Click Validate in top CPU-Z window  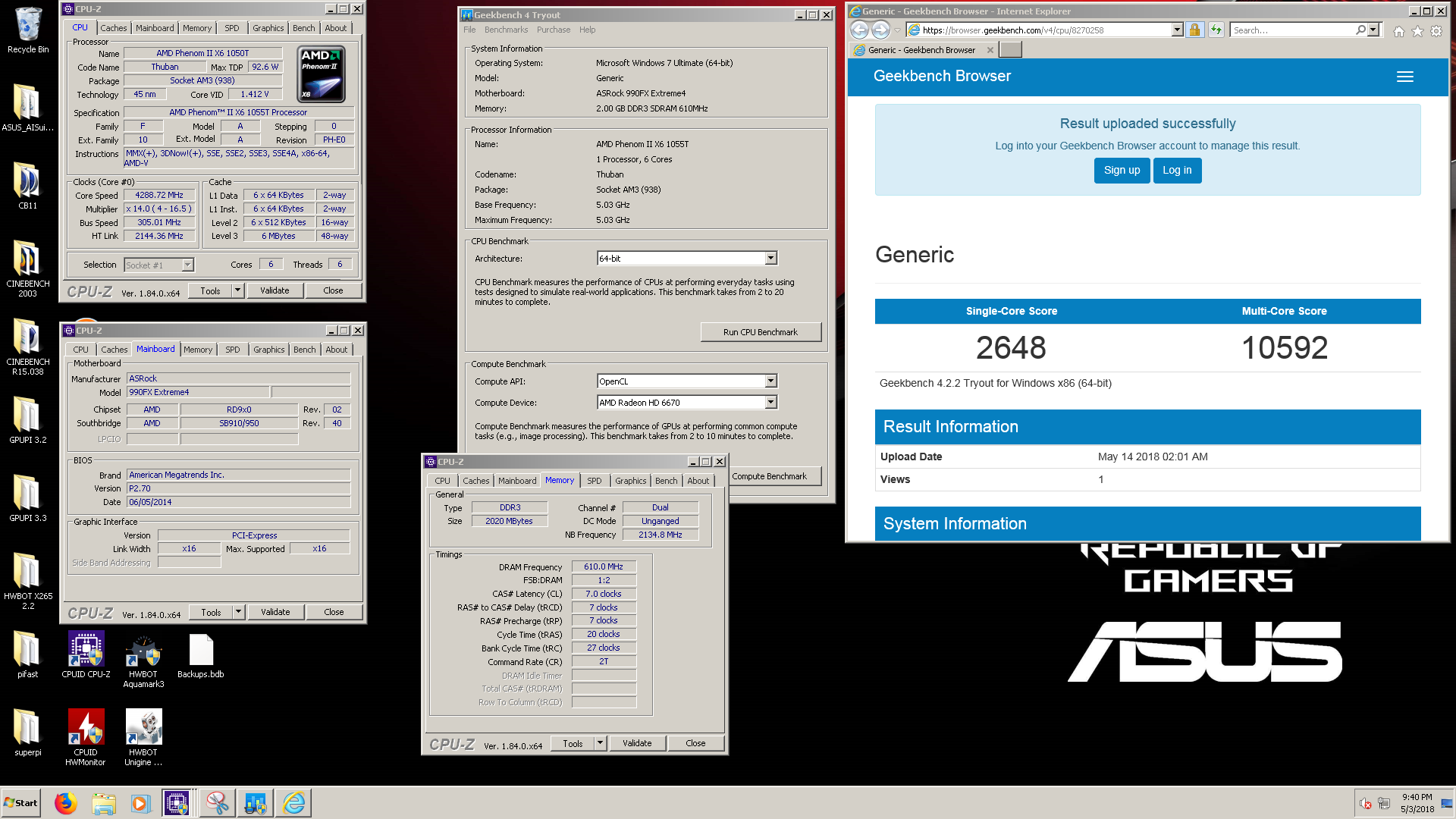point(275,290)
